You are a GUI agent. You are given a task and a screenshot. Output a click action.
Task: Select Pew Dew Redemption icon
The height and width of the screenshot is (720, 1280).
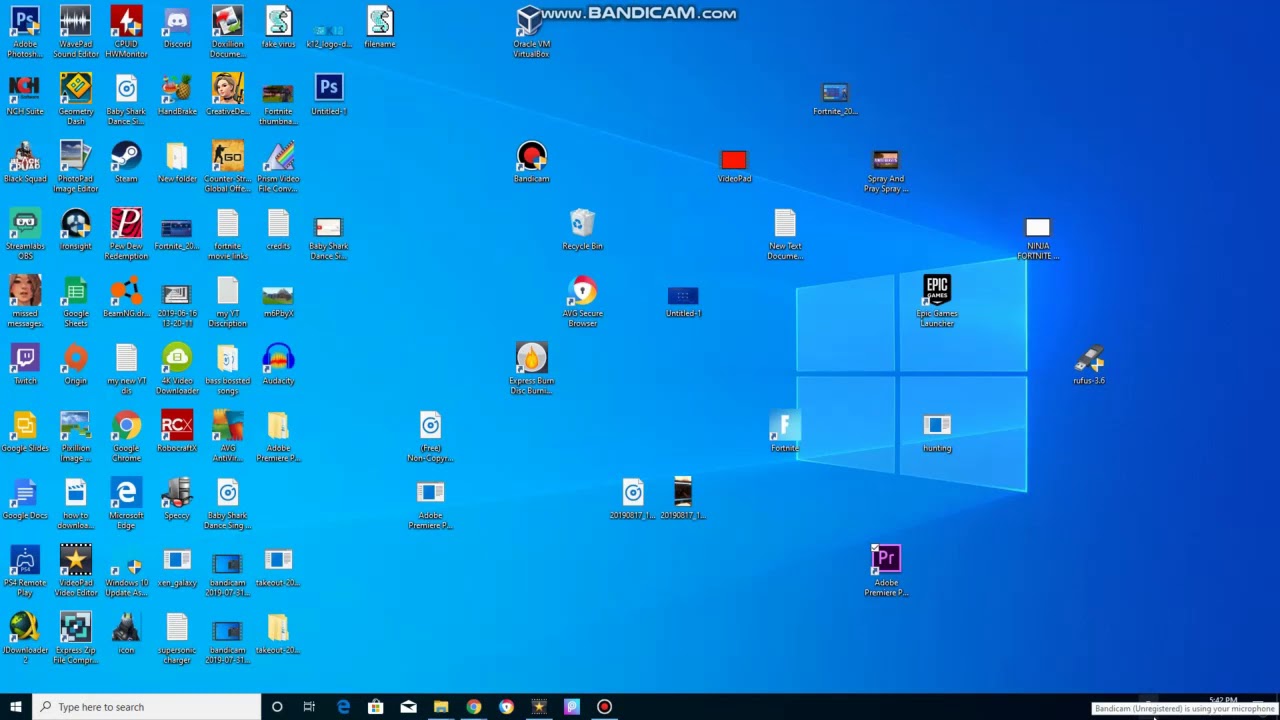[126, 234]
